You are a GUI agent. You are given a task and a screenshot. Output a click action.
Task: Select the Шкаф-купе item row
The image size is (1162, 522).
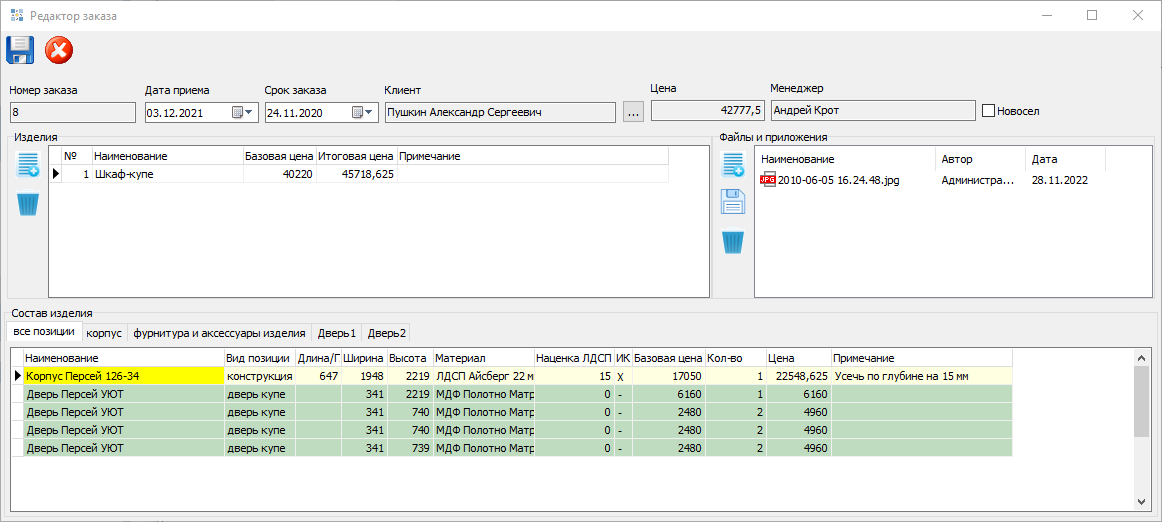point(124,174)
